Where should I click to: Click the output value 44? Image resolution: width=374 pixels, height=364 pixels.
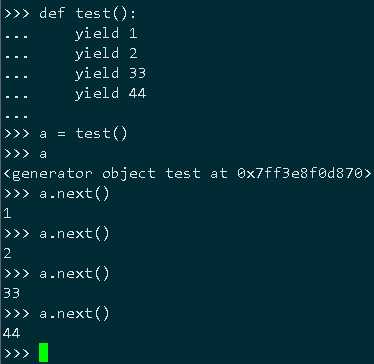(11, 333)
